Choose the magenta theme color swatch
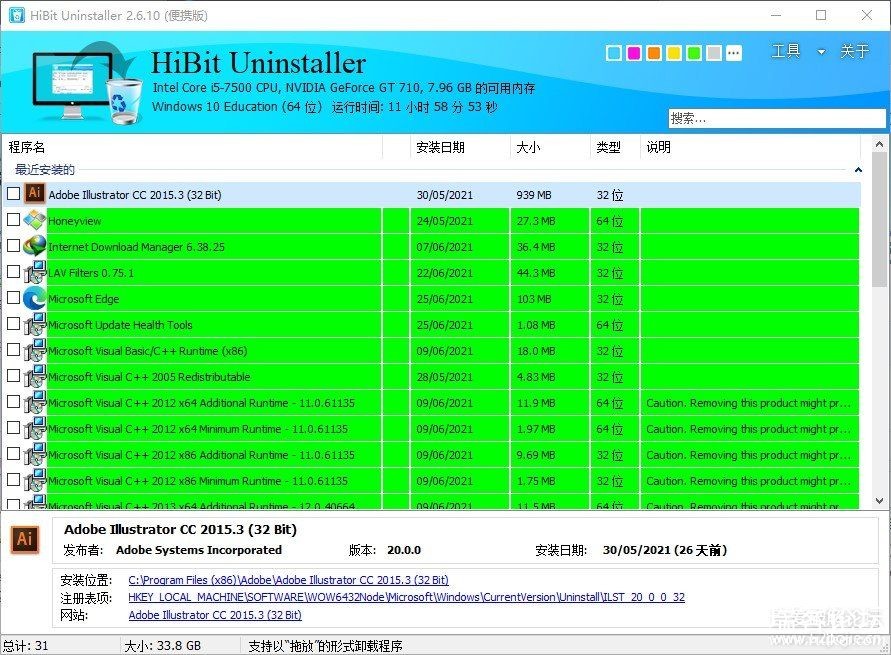The width and height of the screenshot is (891, 655). 634,53
